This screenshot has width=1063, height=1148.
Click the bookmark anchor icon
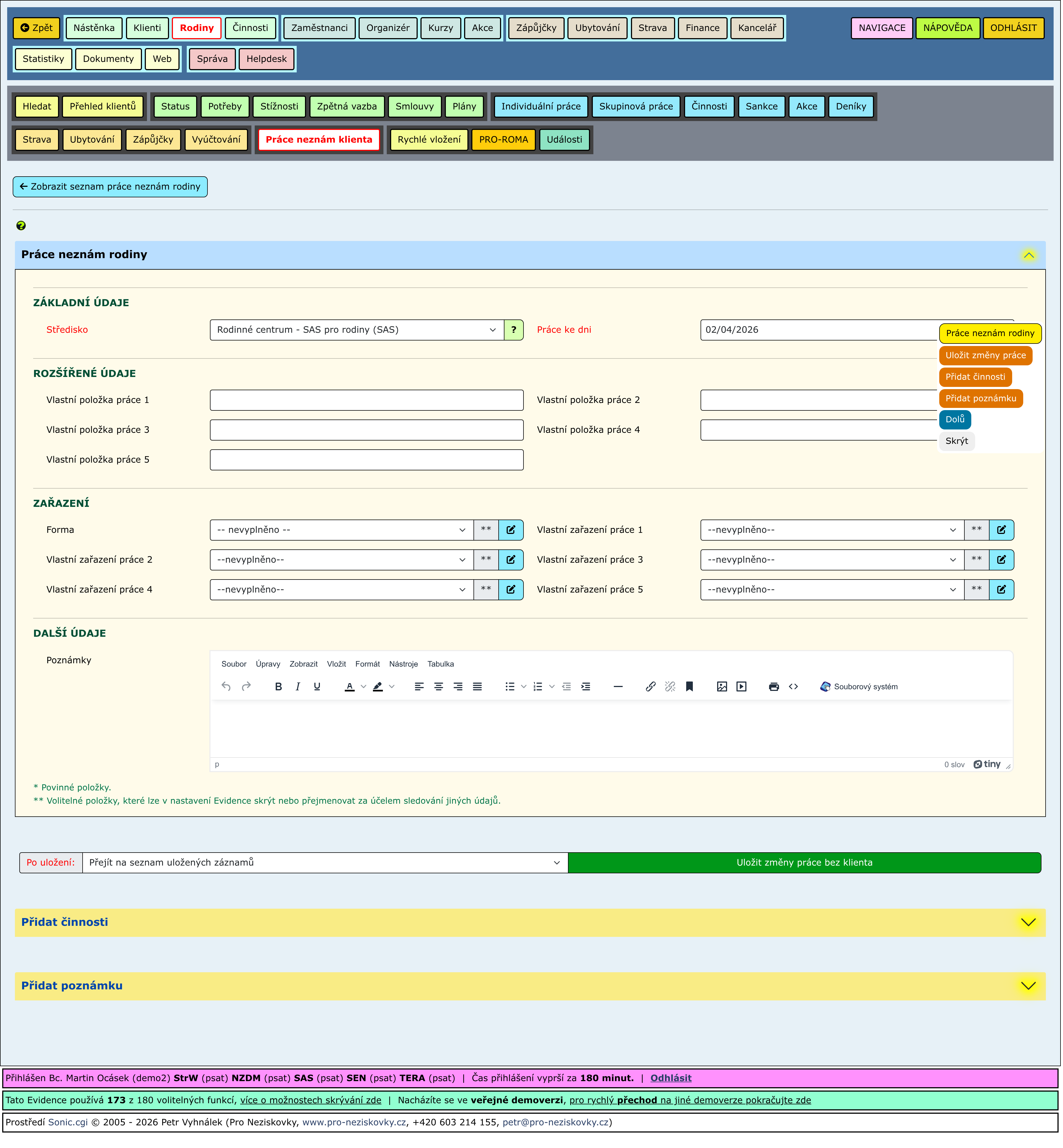point(689,686)
